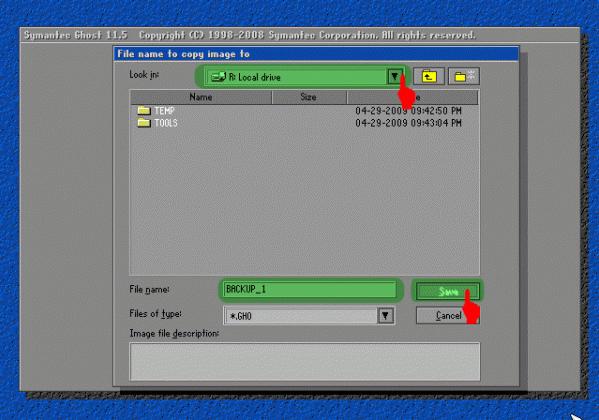
Task: Select the *.GHO file type field
Action: pos(309,316)
